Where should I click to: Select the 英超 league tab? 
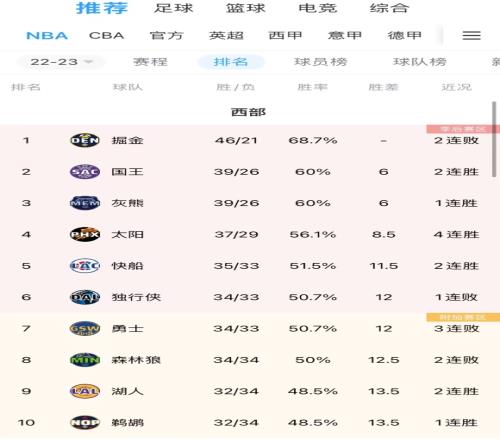[x=226, y=35]
